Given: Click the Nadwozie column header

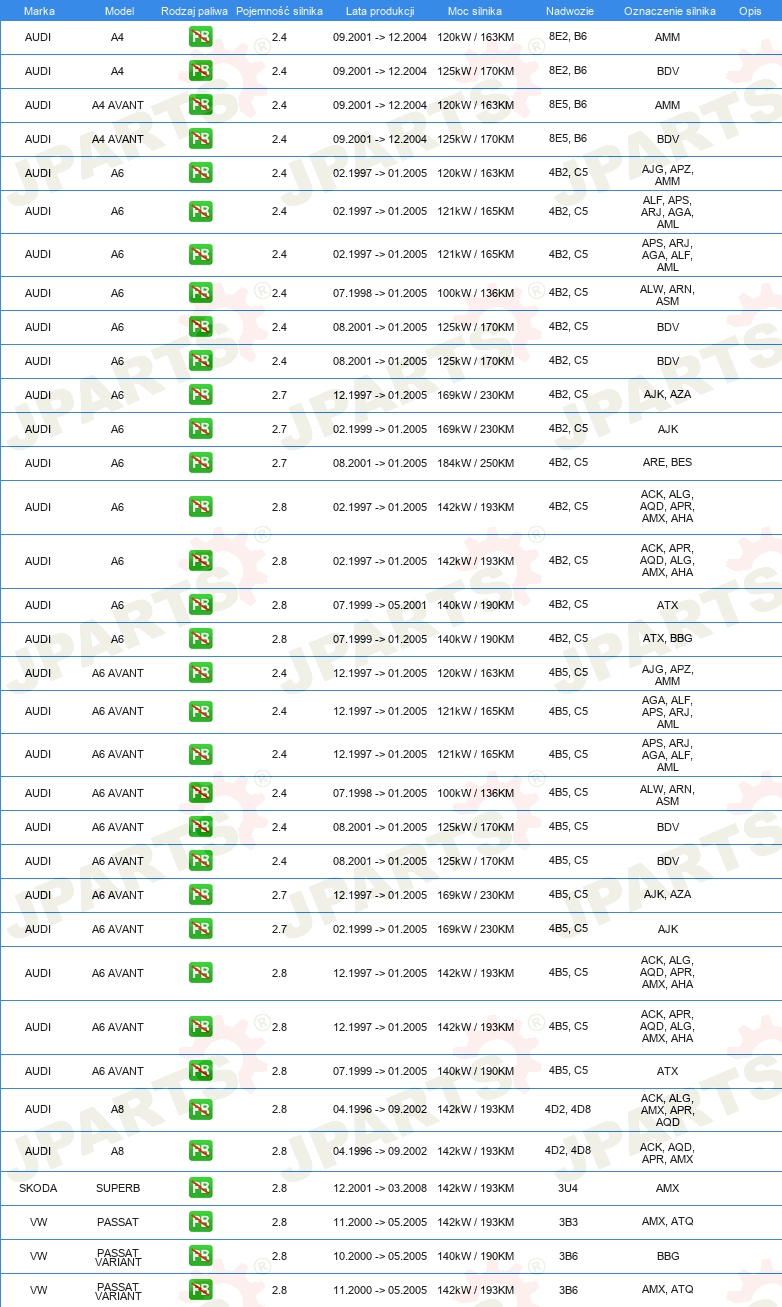Looking at the screenshot, I should click(x=568, y=11).
